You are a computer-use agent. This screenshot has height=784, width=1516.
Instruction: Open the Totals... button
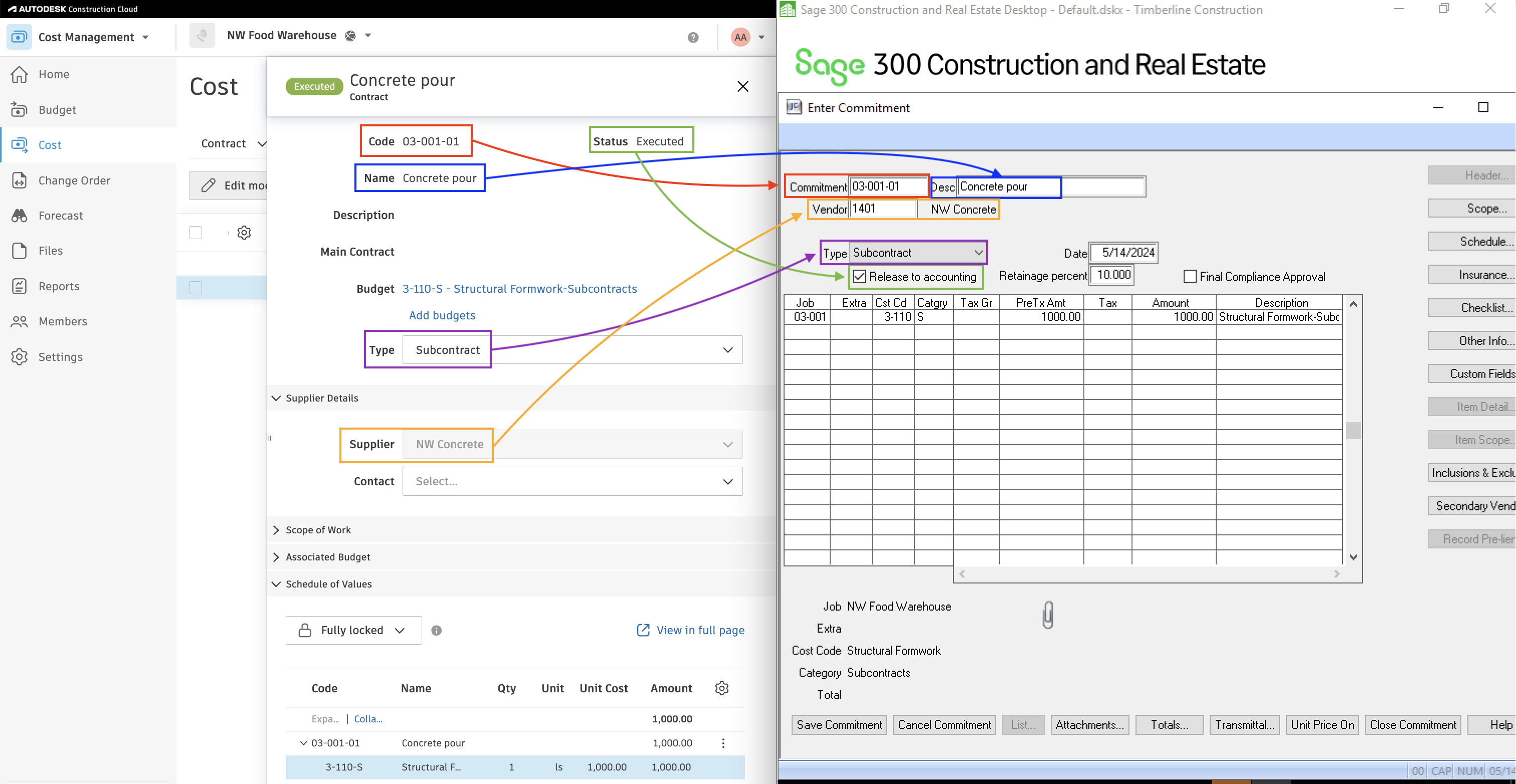(x=1169, y=724)
